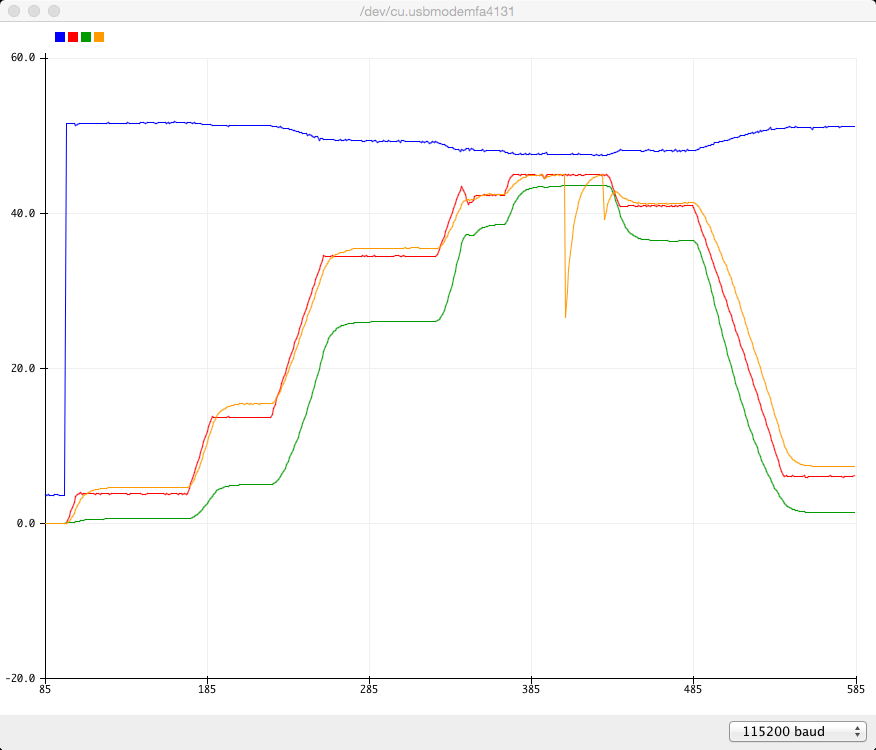
Task: Click the /dev/cu.usbmodemfa4131 window title
Action: [438, 11]
